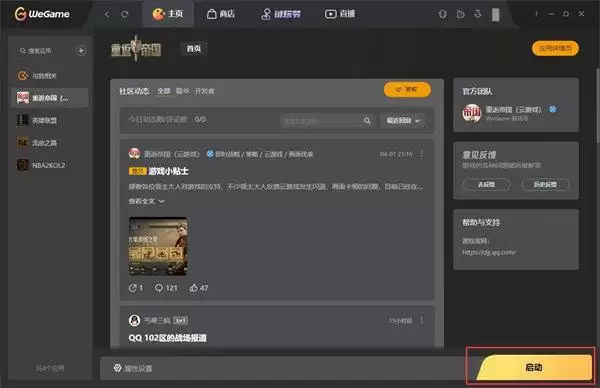Click the 意见反馈 heading
Screen dimensions: 600x388
point(479,155)
